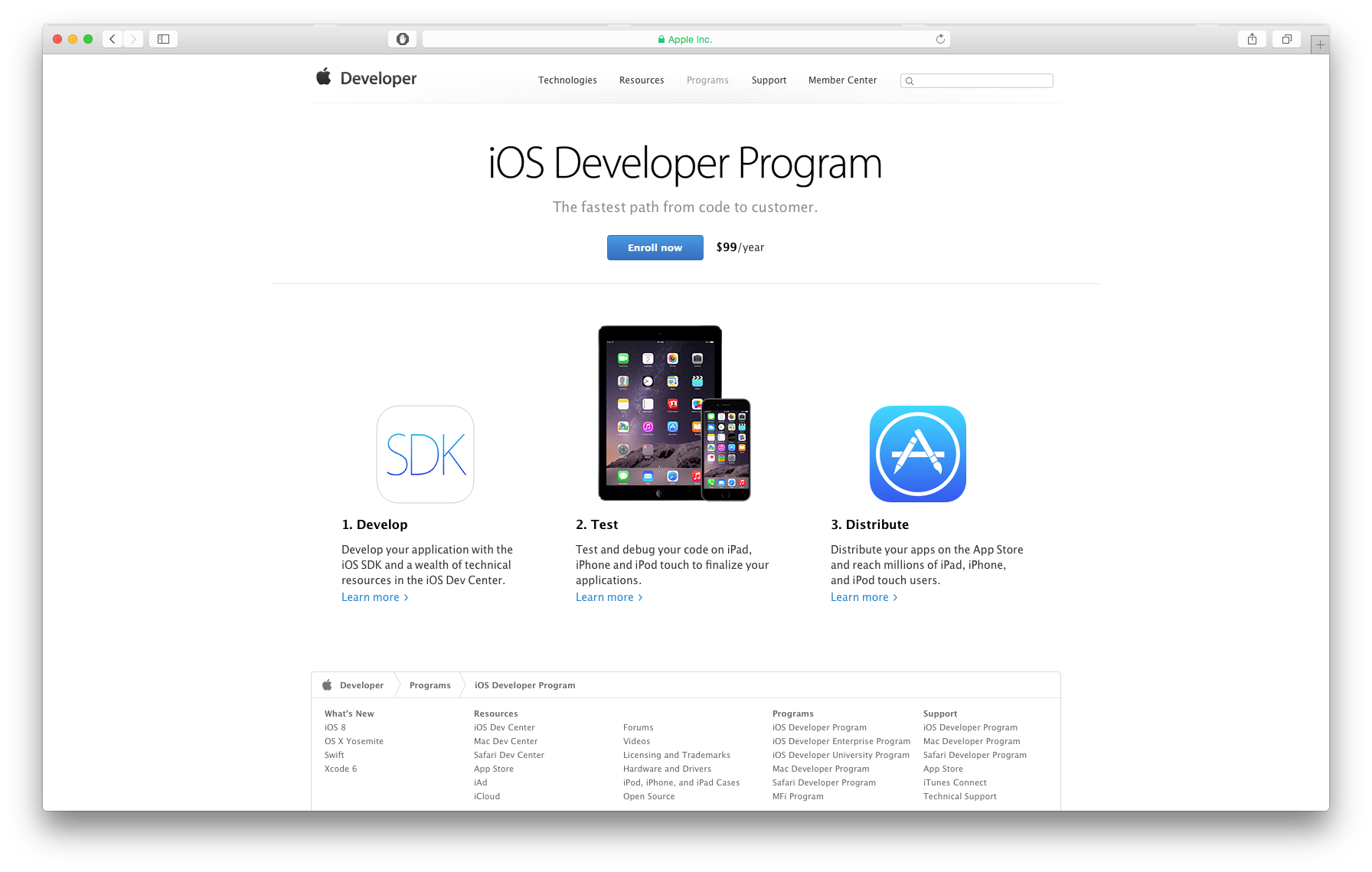Open Mac Dev Center footer link
The height and width of the screenshot is (872, 1372).
[x=506, y=741]
